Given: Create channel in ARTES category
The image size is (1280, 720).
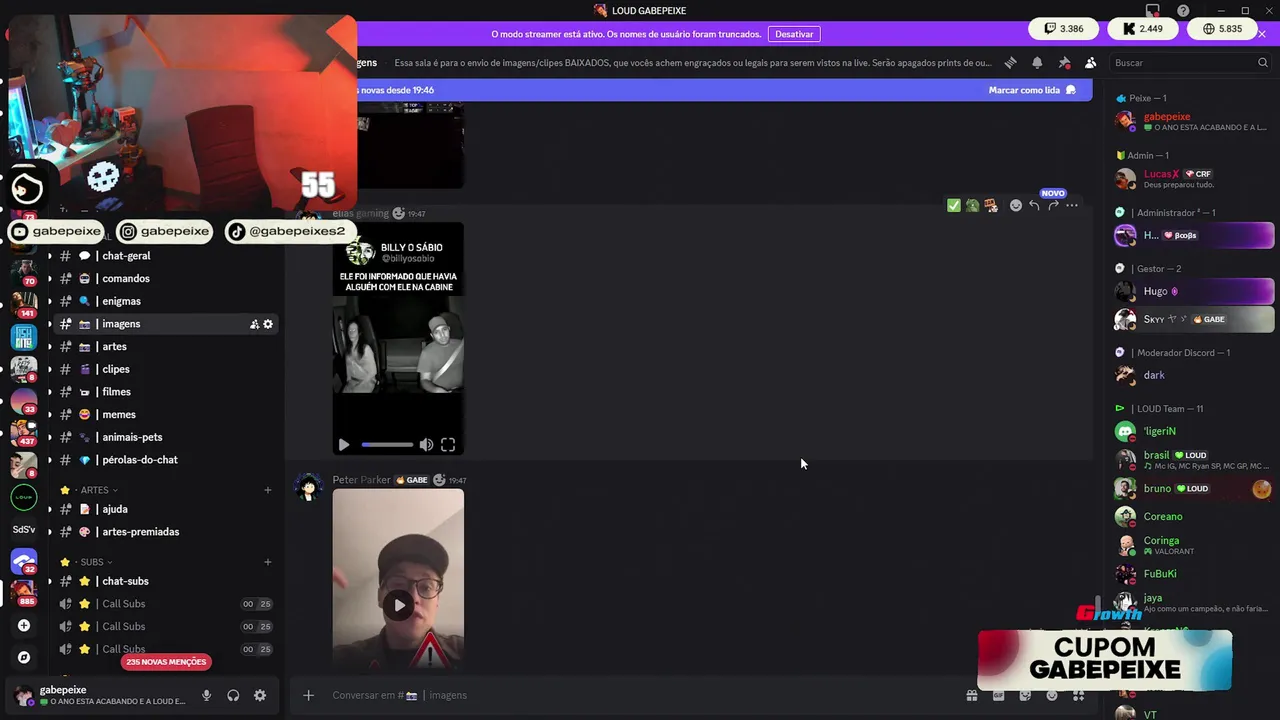Looking at the screenshot, I should 267,490.
